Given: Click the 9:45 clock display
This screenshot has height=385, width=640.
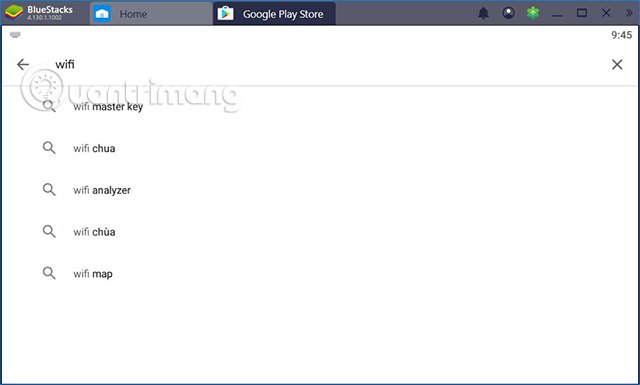Looking at the screenshot, I should coord(621,35).
